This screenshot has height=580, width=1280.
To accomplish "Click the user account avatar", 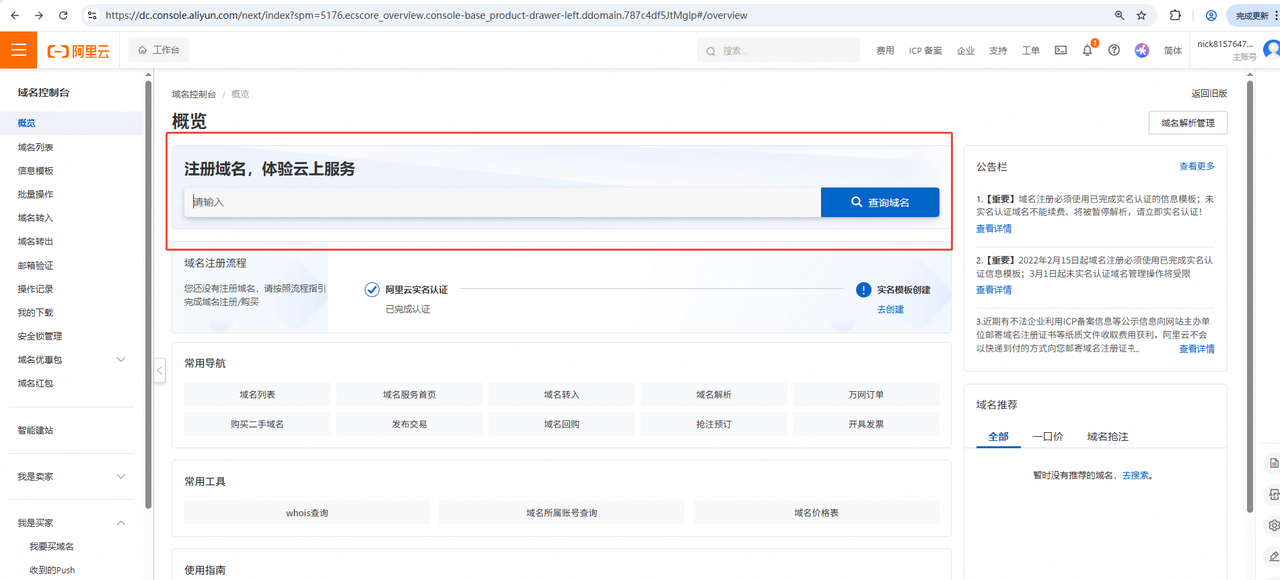I will click(x=1271, y=49).
